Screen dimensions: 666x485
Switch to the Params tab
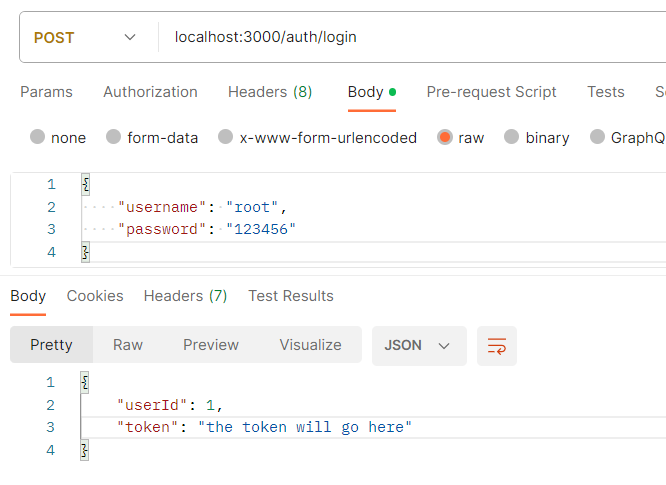[x=46, y=92]
